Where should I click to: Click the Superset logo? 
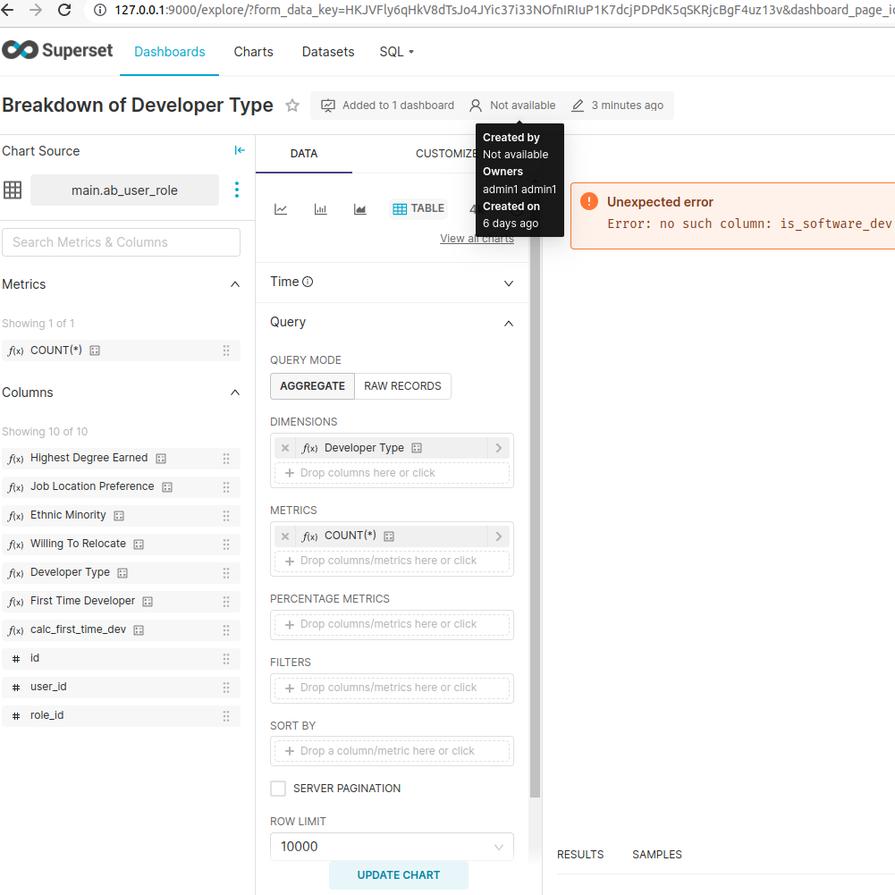pos(57,50)
